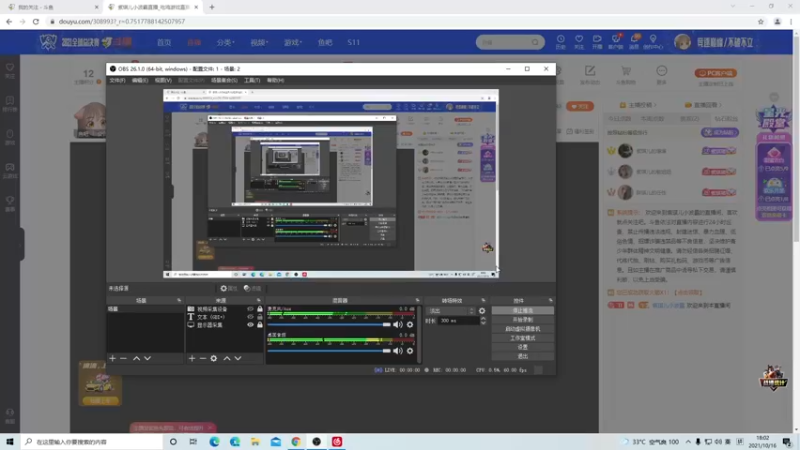Add a new source with plus icon in Sources panel

[192, 359]
